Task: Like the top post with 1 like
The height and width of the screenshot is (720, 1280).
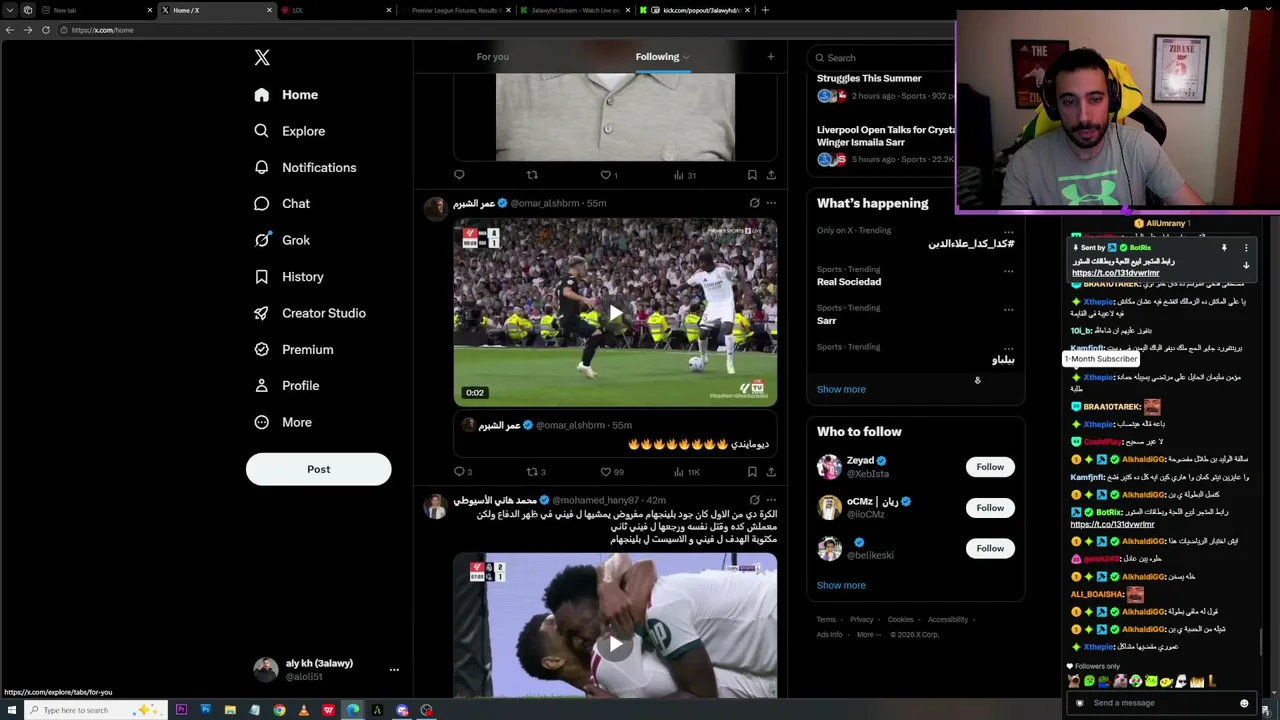Action: 606,175
